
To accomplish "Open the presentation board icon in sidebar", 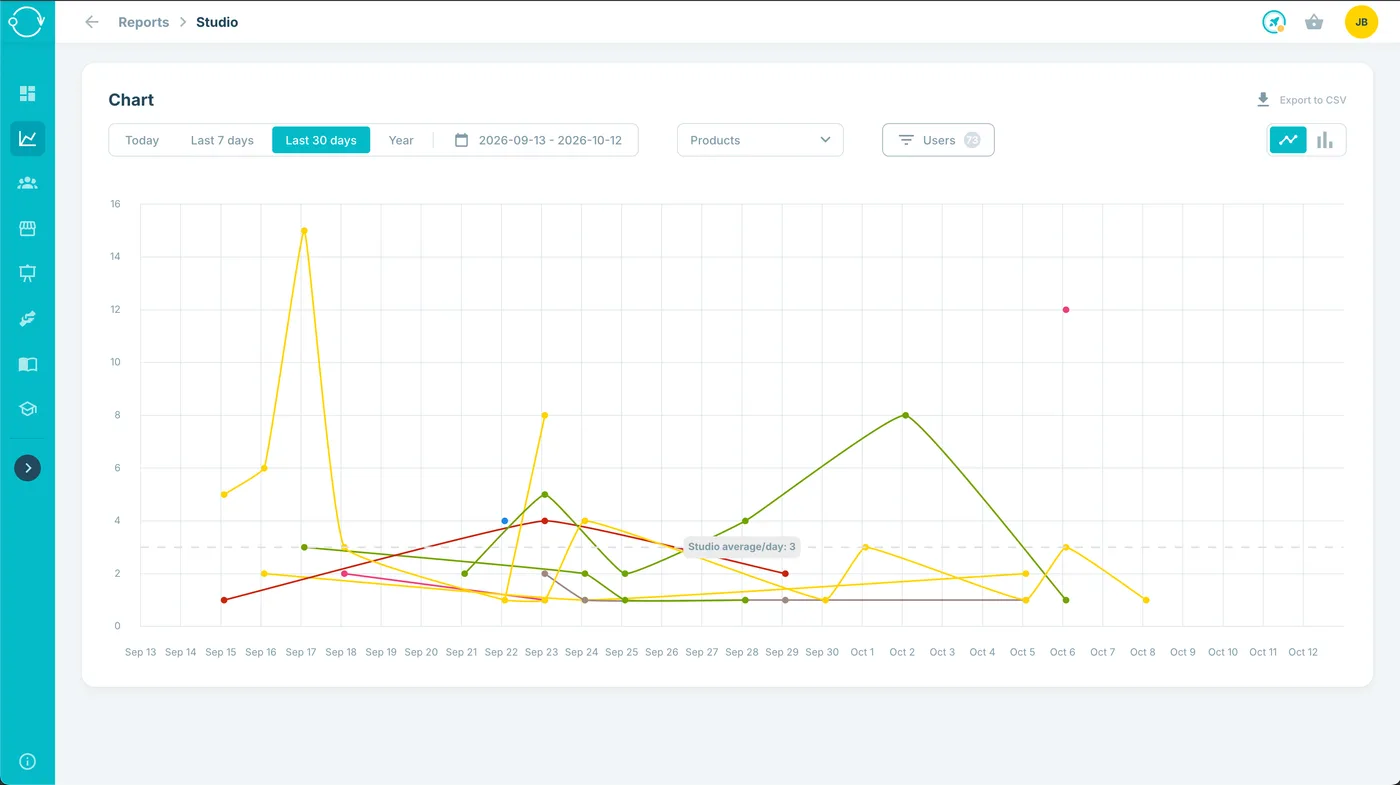I will coord(27,273).
